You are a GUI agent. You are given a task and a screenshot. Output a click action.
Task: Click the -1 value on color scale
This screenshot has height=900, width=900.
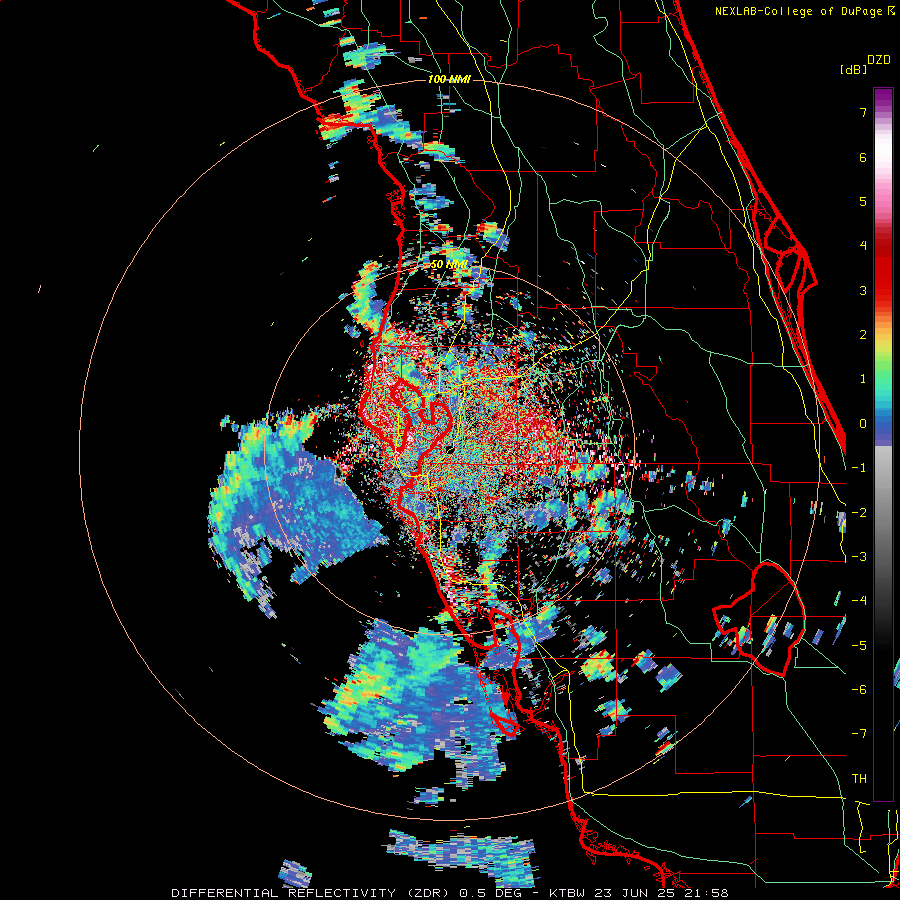click(x=859, y=468)
